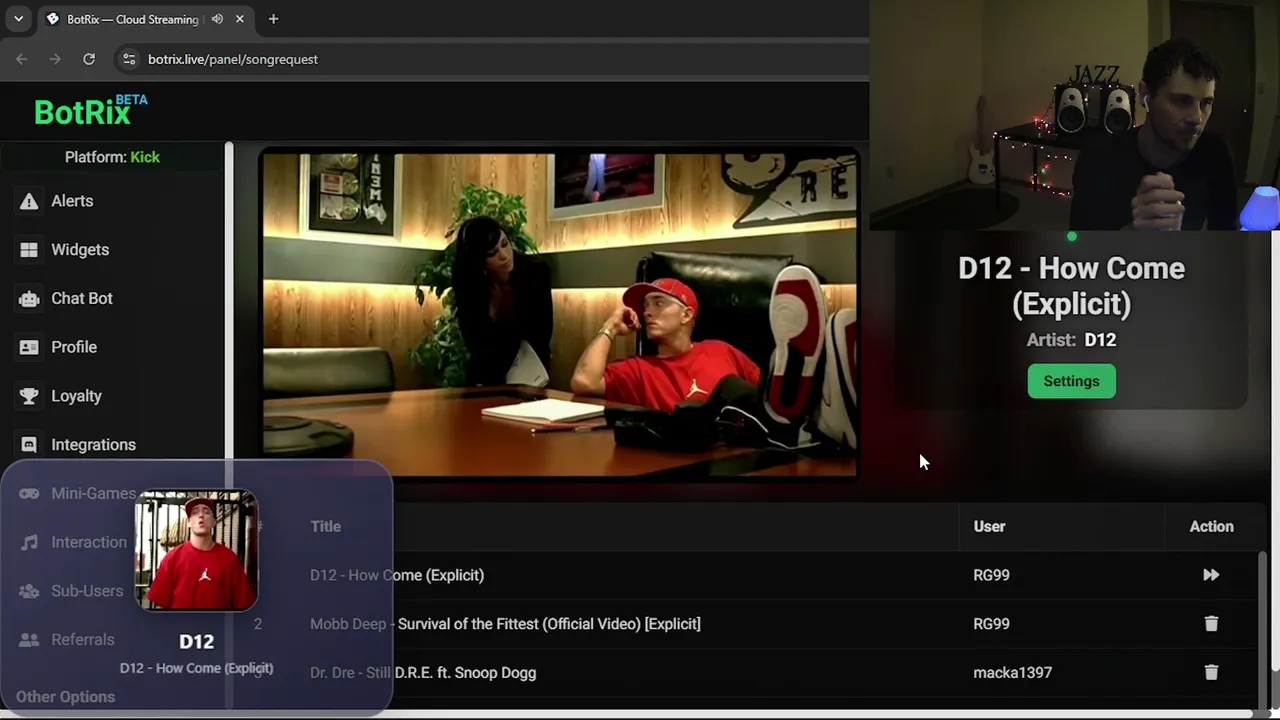Go to the Referrals sidebar section
The image size is (1280, 720).
pos(68,640)
